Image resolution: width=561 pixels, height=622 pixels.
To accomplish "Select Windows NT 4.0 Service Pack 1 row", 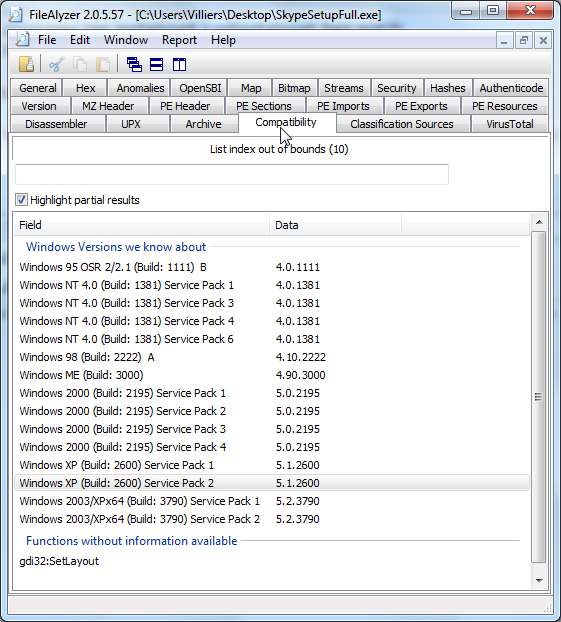I will (x=272, y=285).
